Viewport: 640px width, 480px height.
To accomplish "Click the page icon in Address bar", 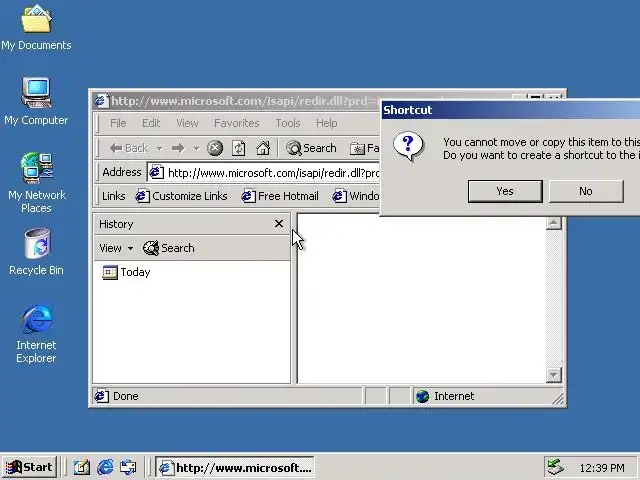I will point(156,172).
